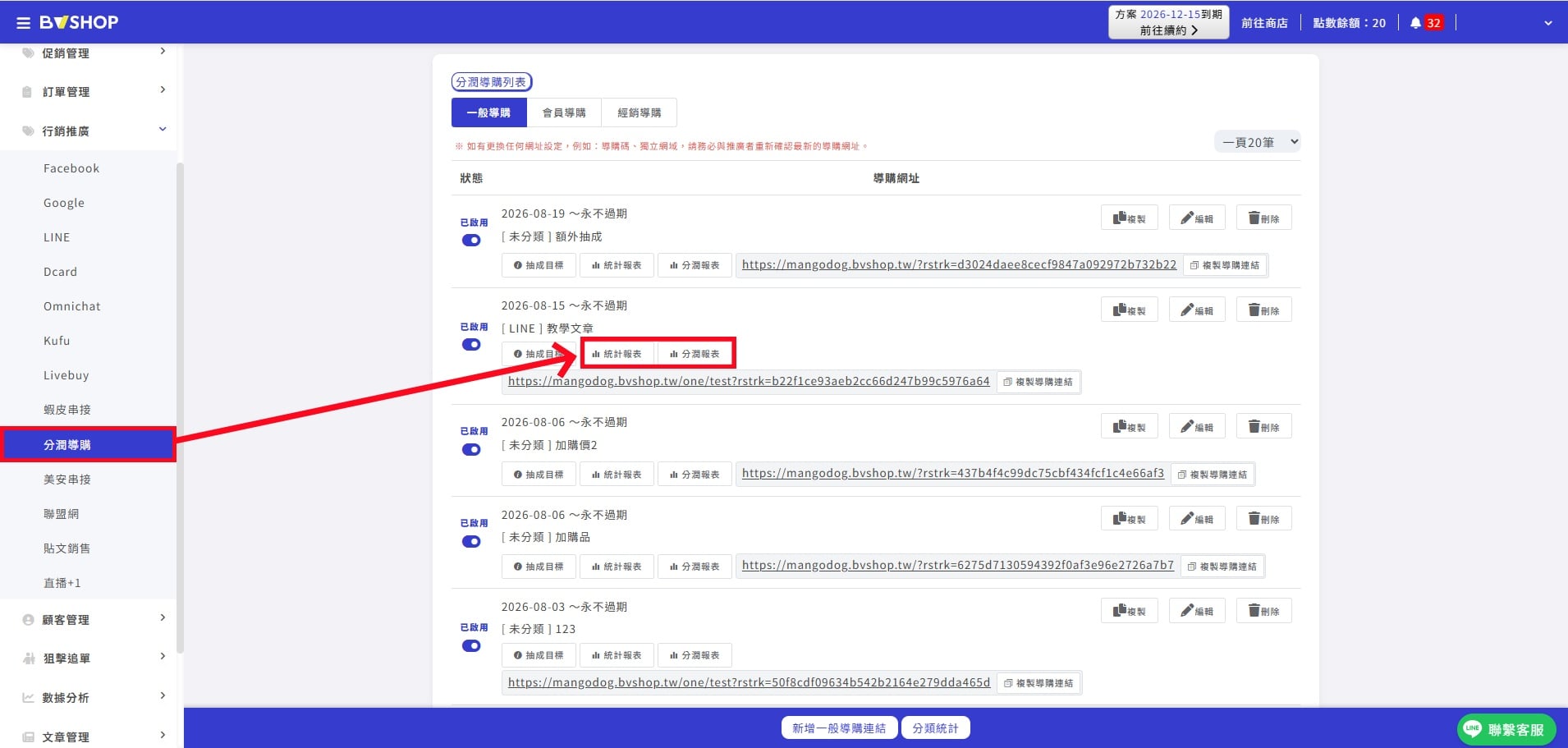The image size is (1568, 748).
Task: Open 分潤報表 for 教學文章 entry
Action: click(695, 354)
